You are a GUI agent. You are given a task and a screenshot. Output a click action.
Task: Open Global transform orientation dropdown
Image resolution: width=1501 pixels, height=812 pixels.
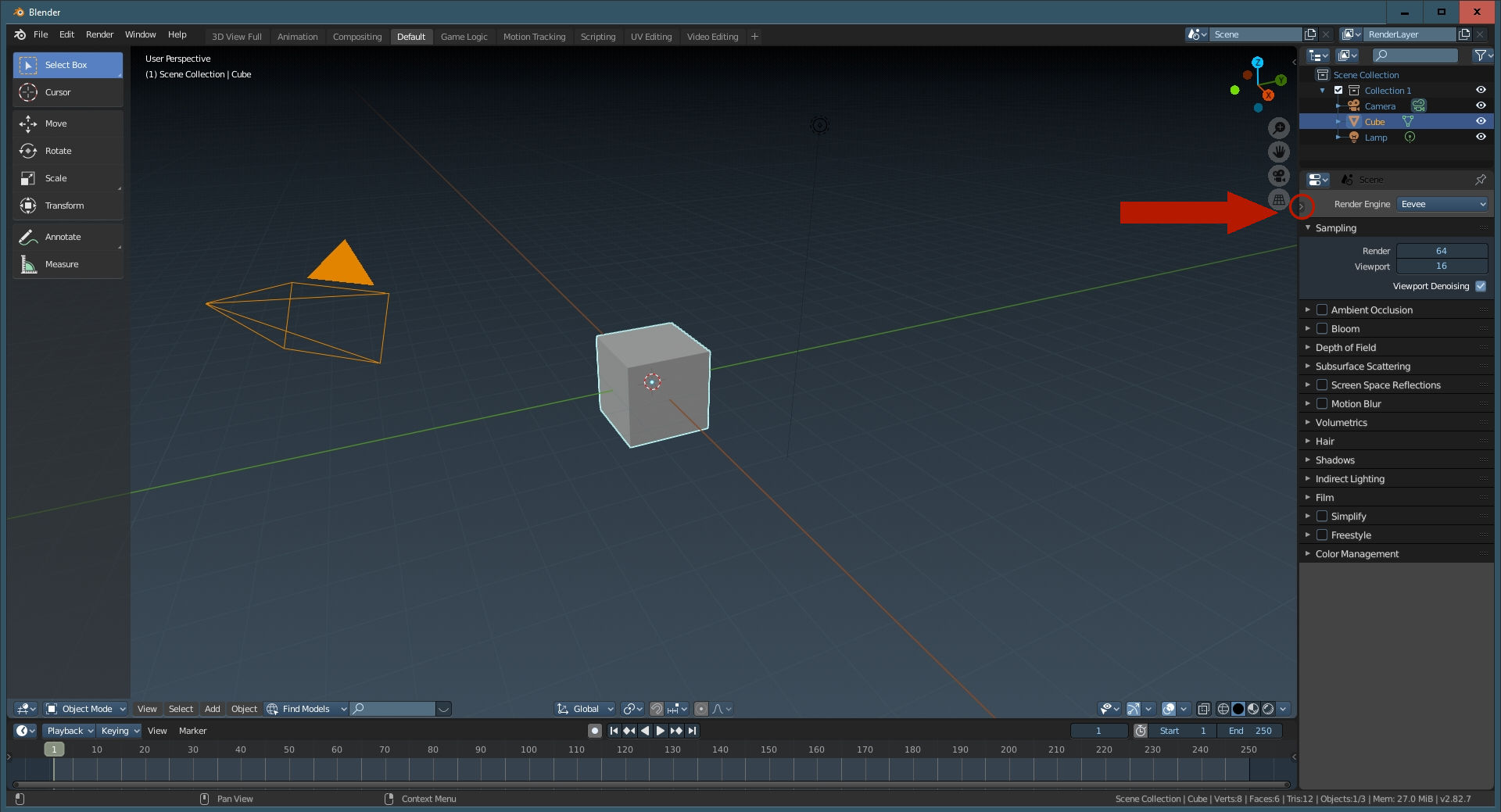click(x=586, y=709)
